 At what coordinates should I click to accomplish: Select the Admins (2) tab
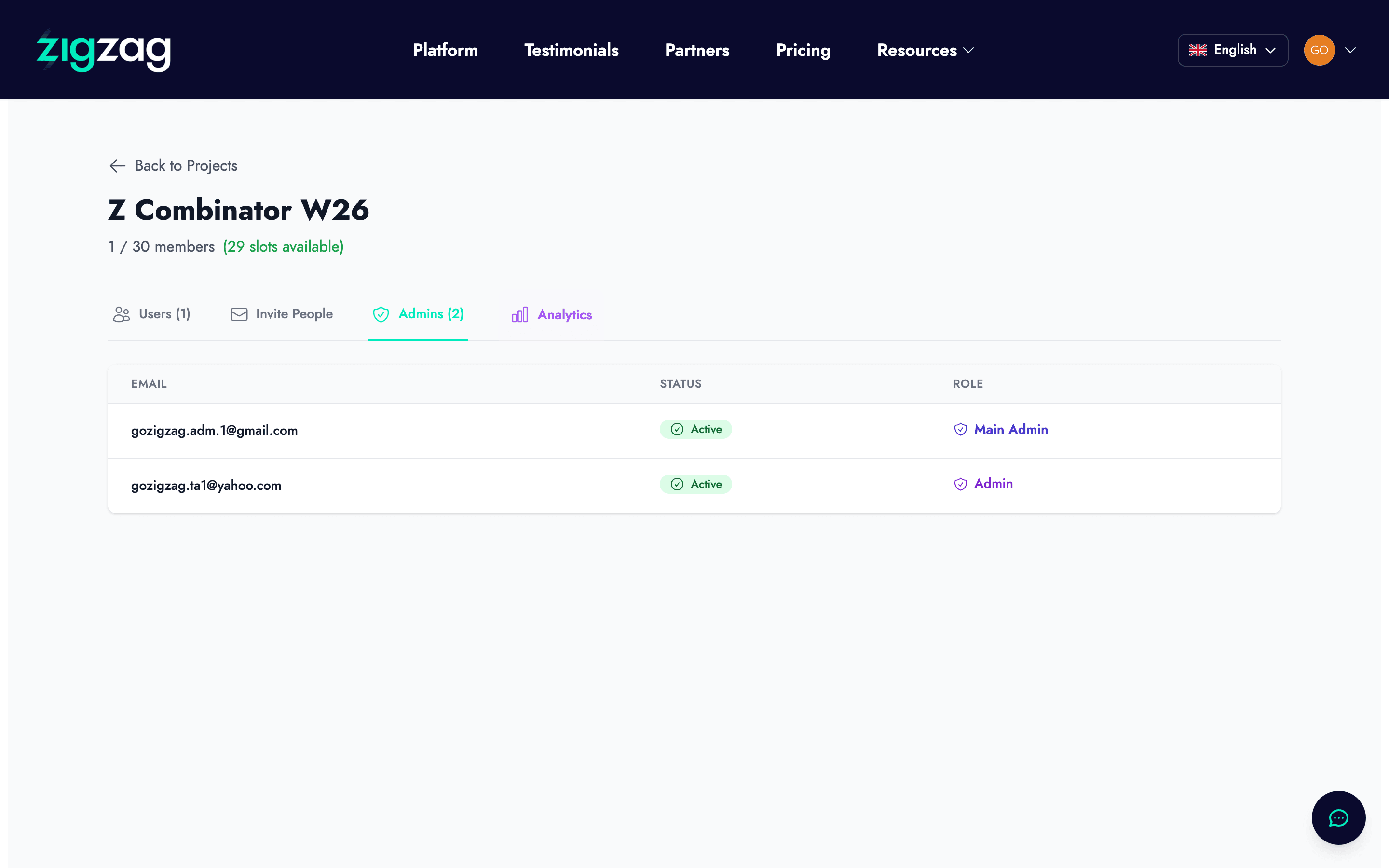coord(417,314)
